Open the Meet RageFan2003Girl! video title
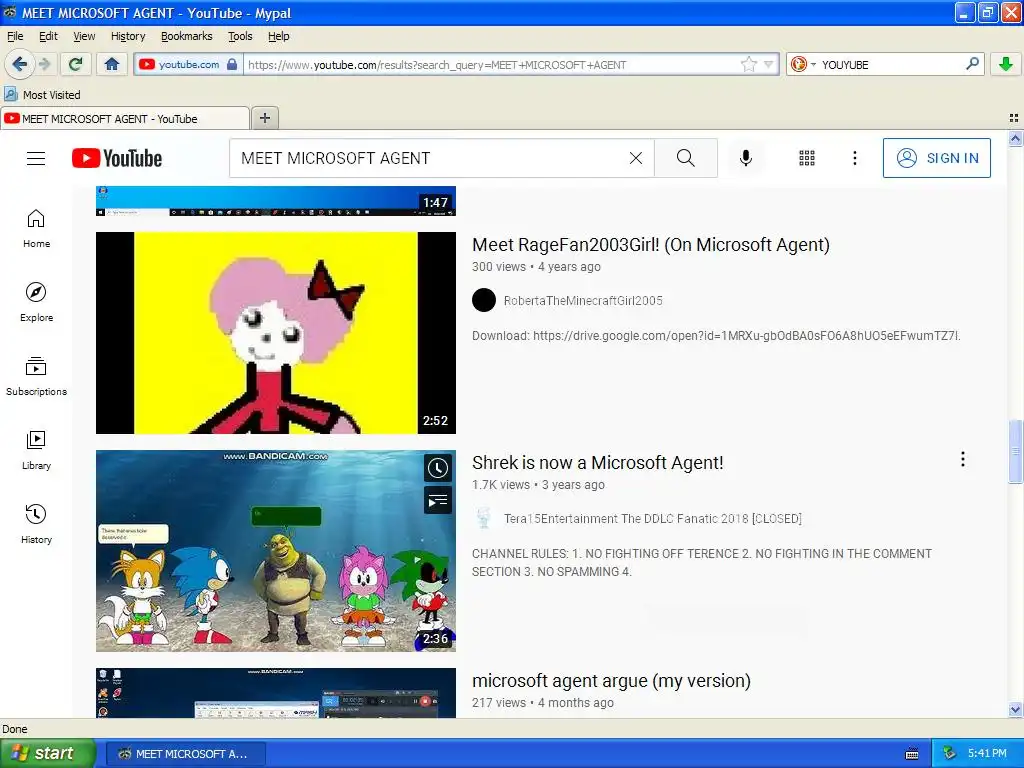Screen dimensions: 1024x768 [650, 245]
